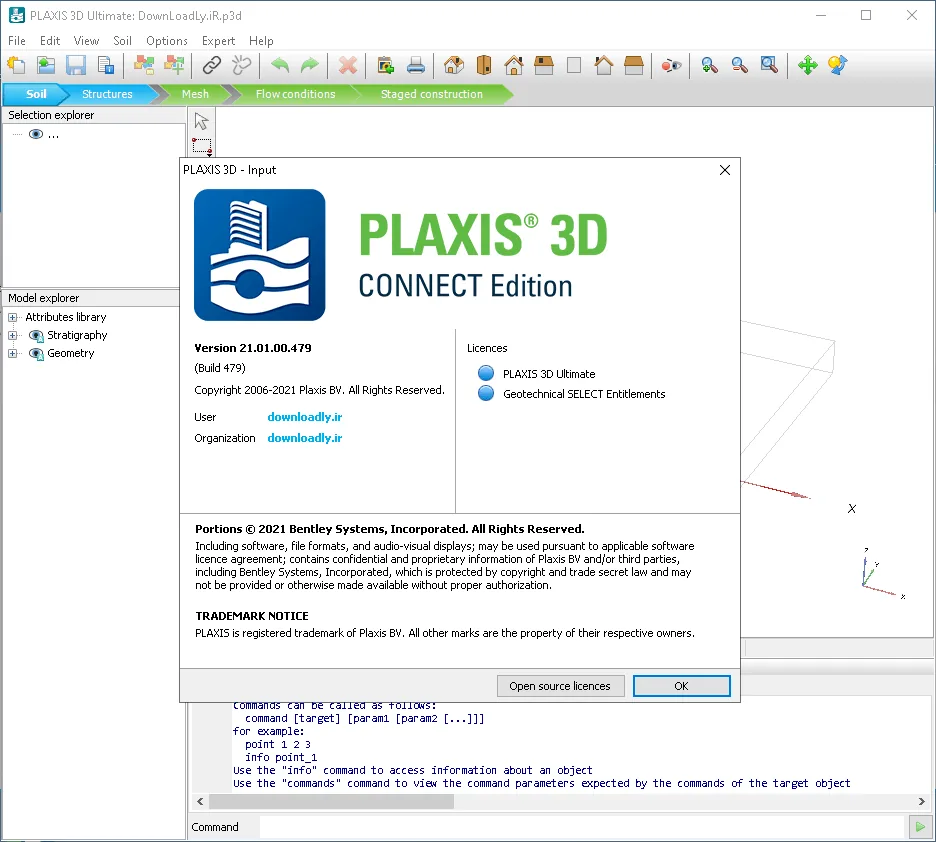Click the Redo arrow icon
This screenshot has height=842, width=936.
coord(309,65)
